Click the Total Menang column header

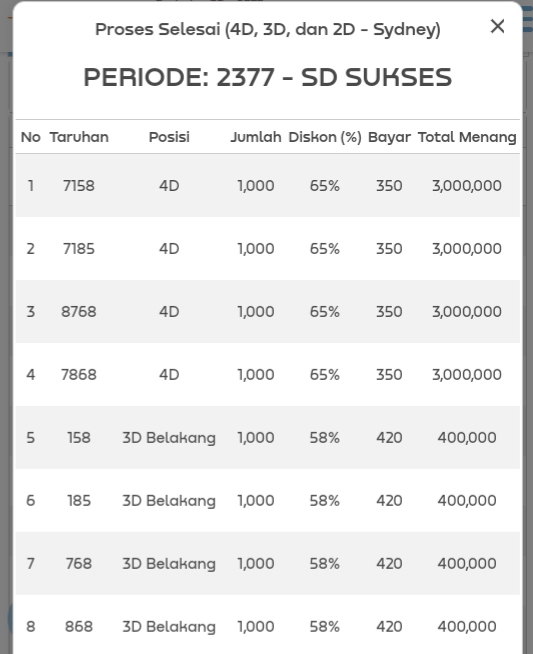[x=467, y=137]
